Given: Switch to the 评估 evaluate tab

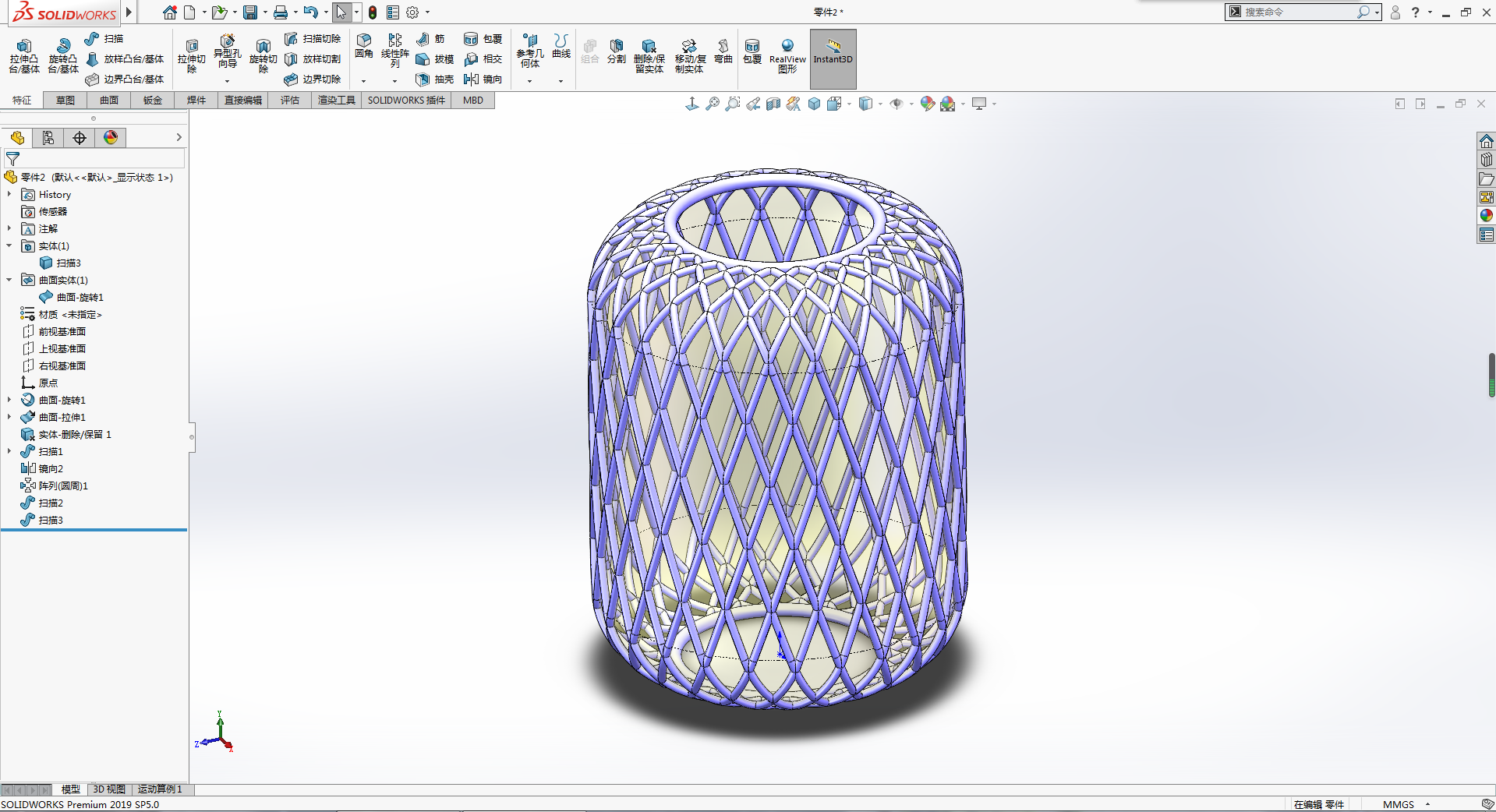Looking at the screenshot, I should click(290, 101).
